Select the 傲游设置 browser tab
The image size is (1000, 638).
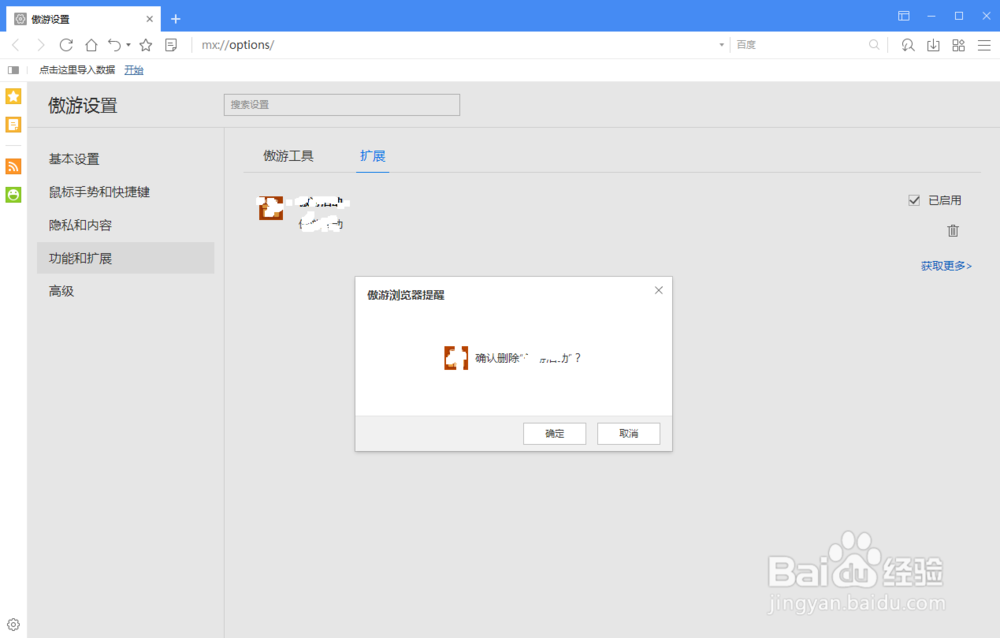[x=84, y=19]
